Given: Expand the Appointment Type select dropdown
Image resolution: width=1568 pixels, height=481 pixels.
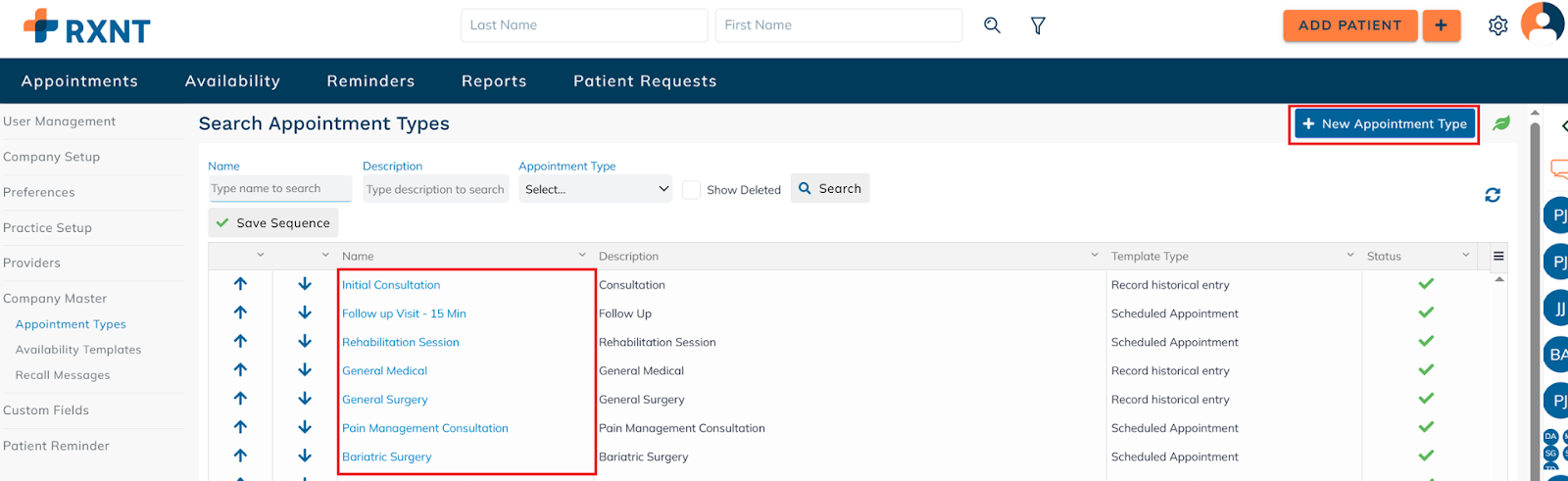Looking at the screenshot, I should pos(596,189).
